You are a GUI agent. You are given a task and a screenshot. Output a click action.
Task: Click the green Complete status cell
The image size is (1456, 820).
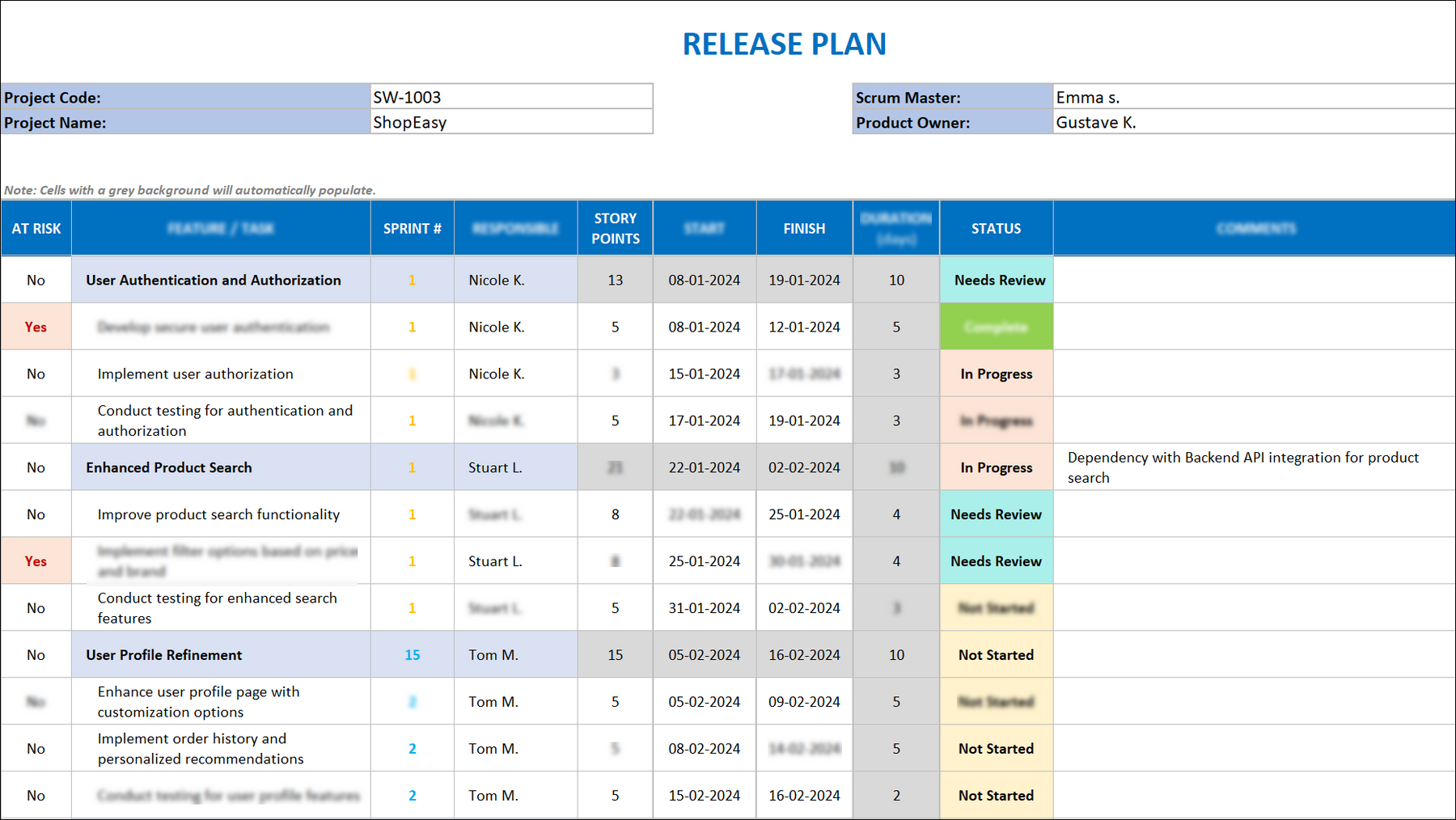click(996, 327)
